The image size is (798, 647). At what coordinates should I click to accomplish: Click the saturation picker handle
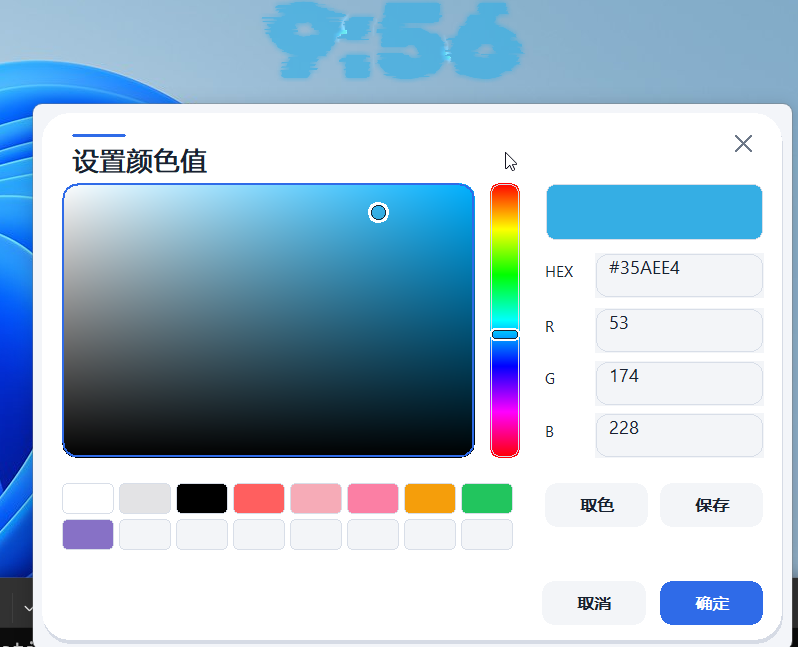point(378,212)
